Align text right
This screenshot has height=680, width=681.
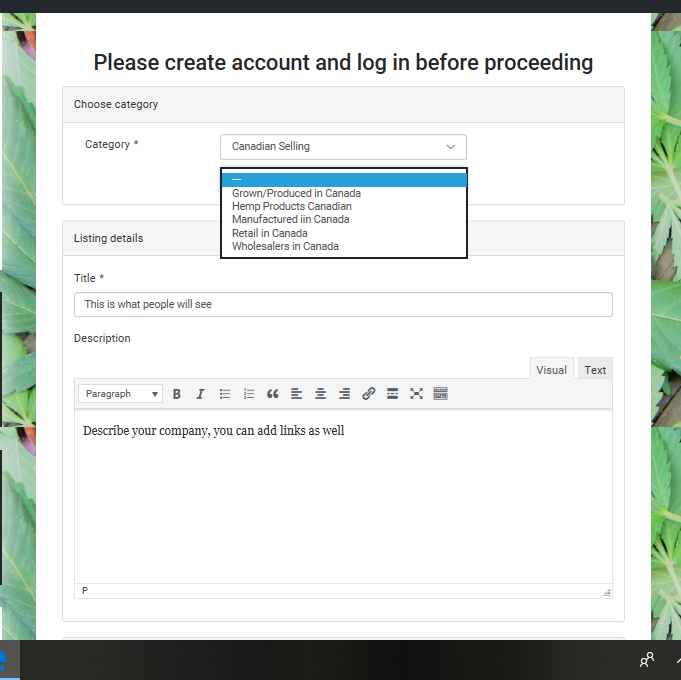(345, 394)
